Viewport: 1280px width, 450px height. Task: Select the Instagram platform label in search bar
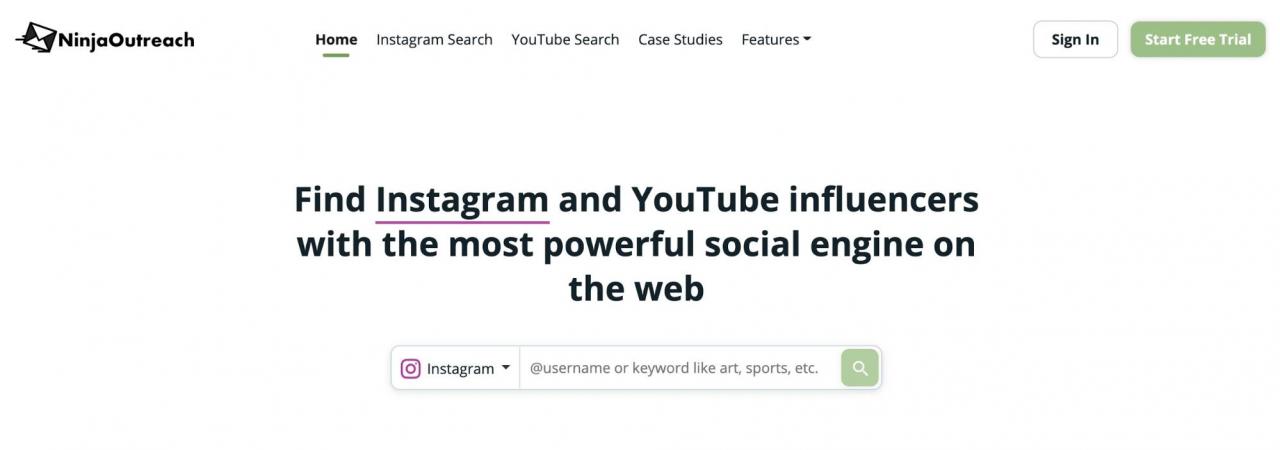coord(460,368)
